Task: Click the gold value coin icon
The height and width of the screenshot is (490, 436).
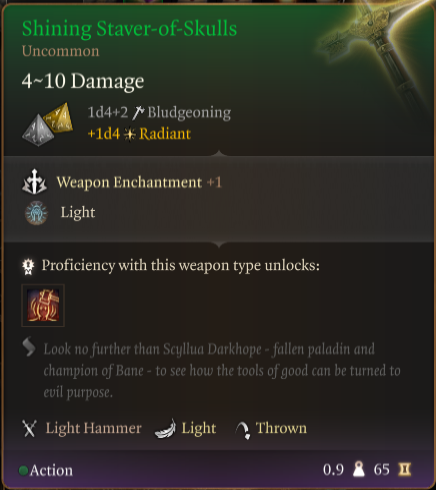Action: click(405, 469)
